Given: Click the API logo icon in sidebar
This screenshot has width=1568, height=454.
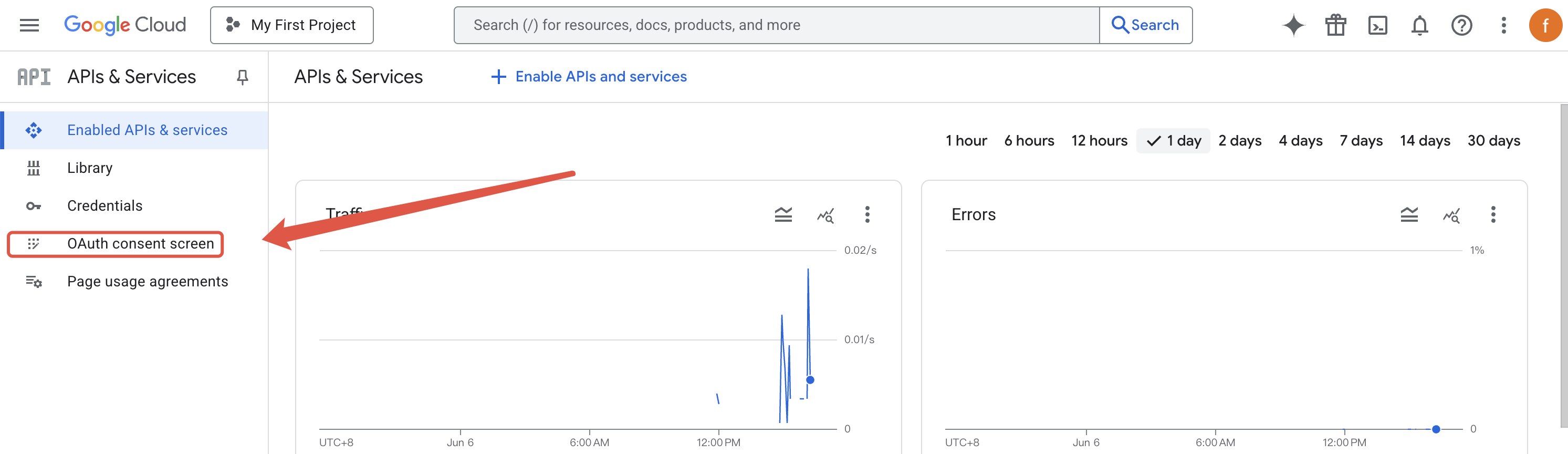Looking at the screenshot, I should [34, 77].
